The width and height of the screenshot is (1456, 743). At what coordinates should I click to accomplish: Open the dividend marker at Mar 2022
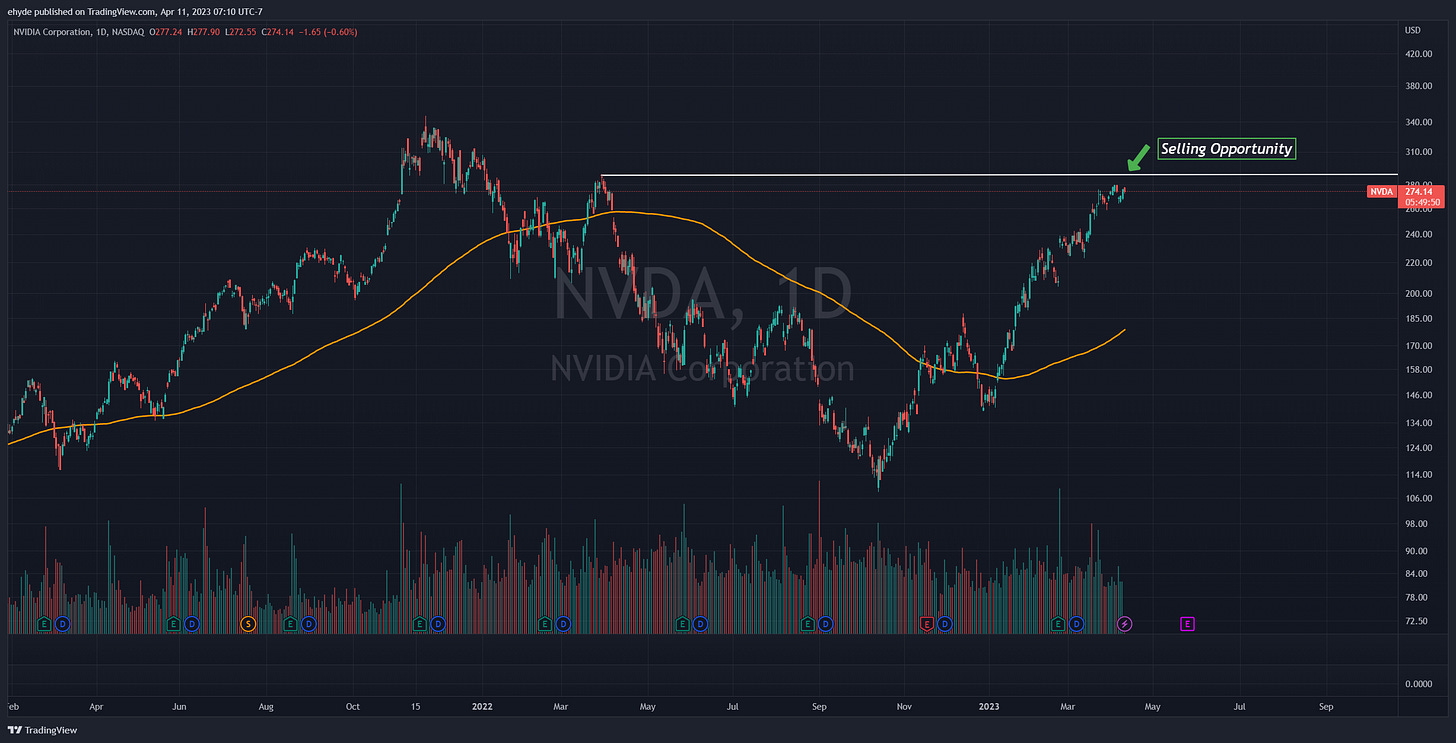pos(564,623)
